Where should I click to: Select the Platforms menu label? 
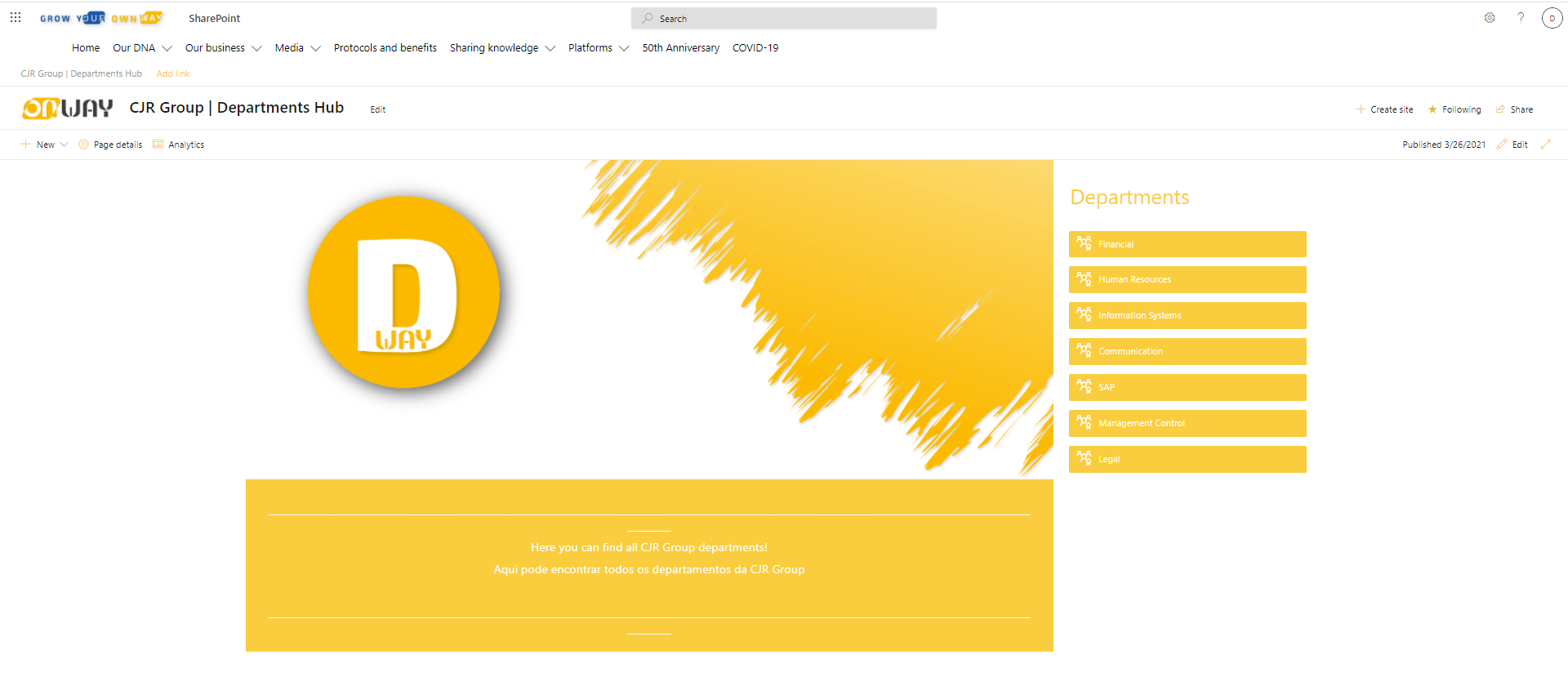[x=590, y=48]
